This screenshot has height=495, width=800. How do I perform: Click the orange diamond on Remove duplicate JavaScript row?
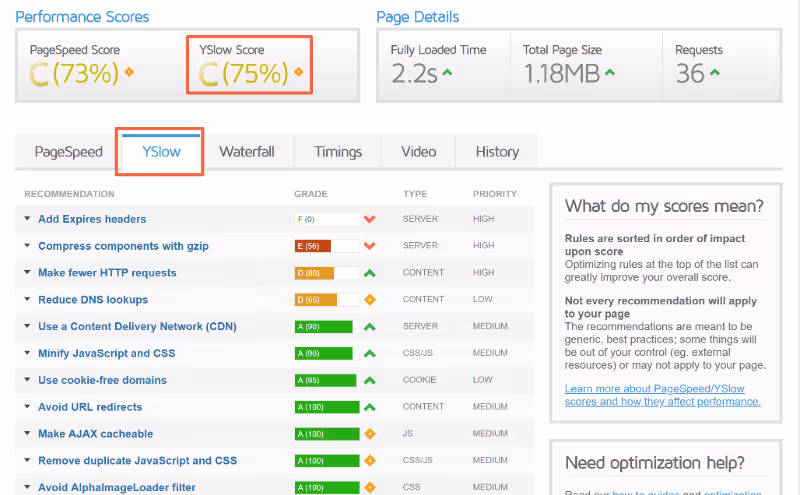point(370,460)
